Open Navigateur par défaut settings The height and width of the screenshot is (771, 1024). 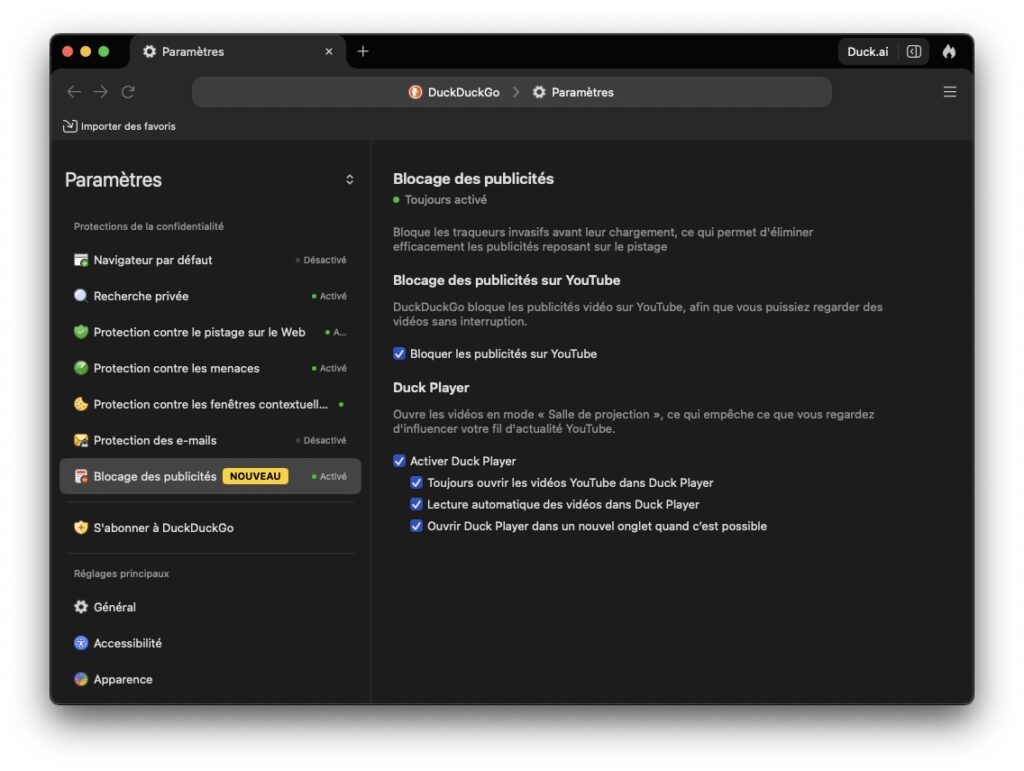(210, 260)
